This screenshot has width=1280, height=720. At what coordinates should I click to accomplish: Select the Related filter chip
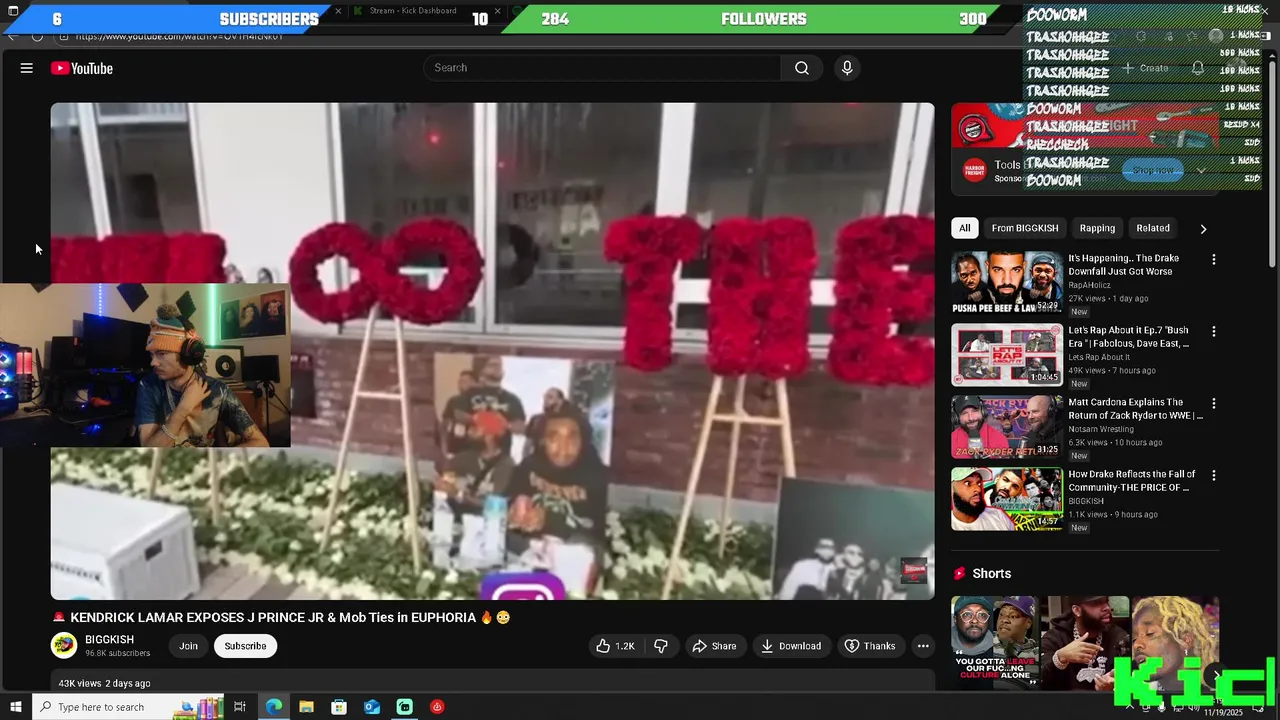[1152, 228]
